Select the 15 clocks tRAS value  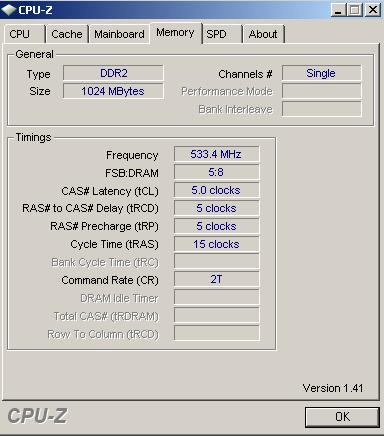pos(216,244)
